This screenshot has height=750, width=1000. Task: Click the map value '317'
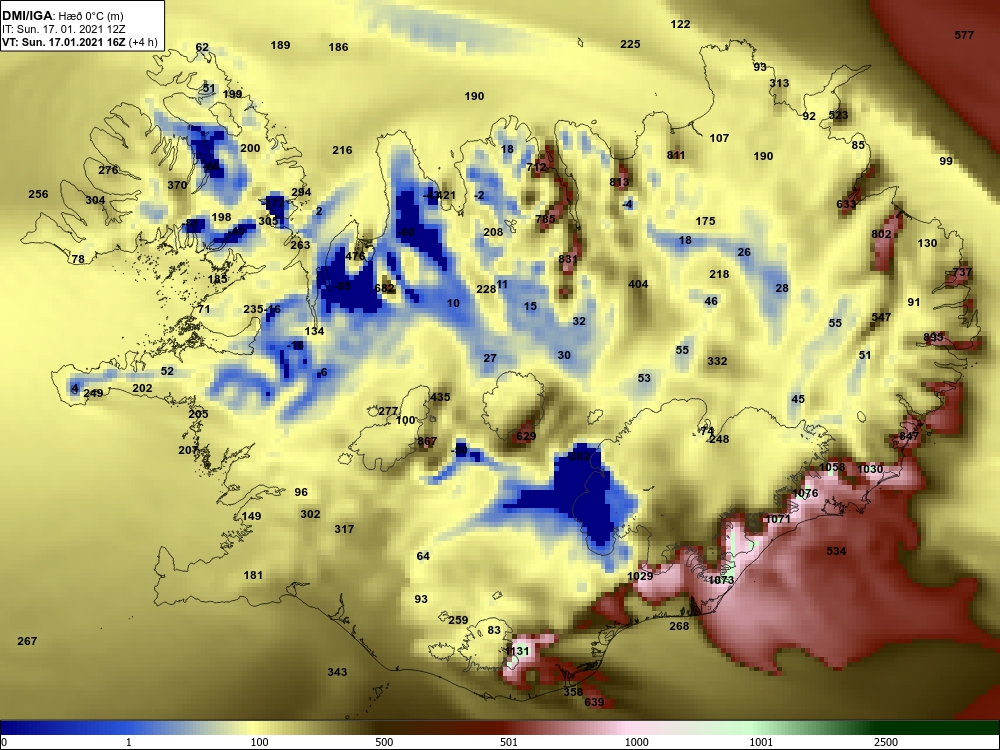click(x=344, y=529)
